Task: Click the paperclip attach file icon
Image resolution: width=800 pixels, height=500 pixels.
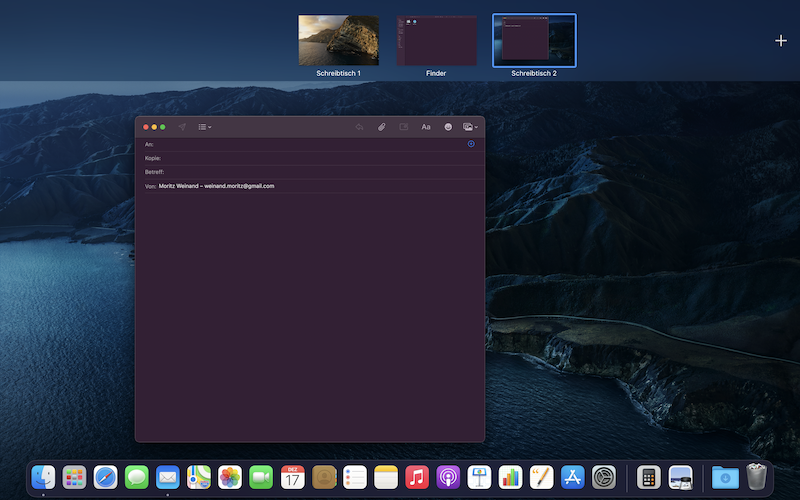Action: click(x=381, y=127)
